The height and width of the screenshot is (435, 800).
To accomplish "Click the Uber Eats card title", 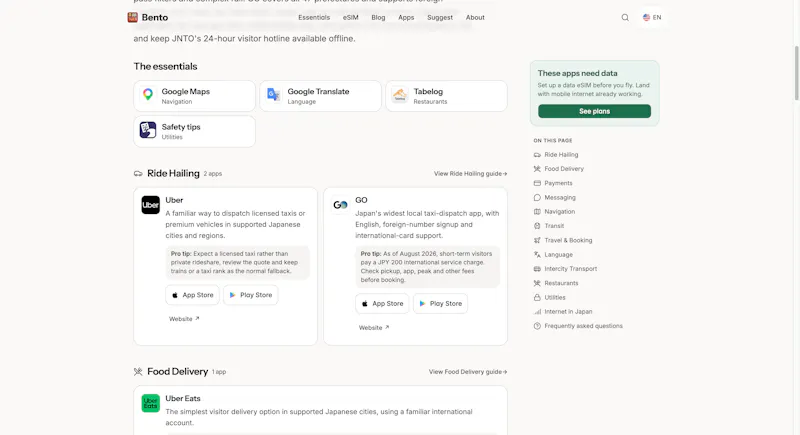I will 183,398.
